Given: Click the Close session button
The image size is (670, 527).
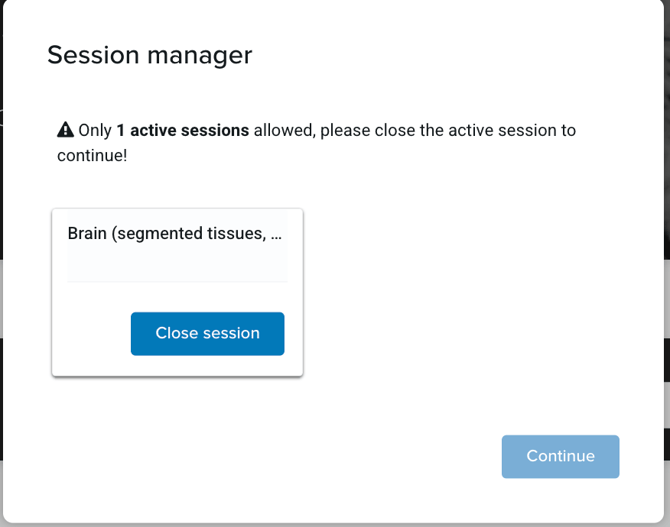Looking at the screenshot, I should (x=207, y=334).
